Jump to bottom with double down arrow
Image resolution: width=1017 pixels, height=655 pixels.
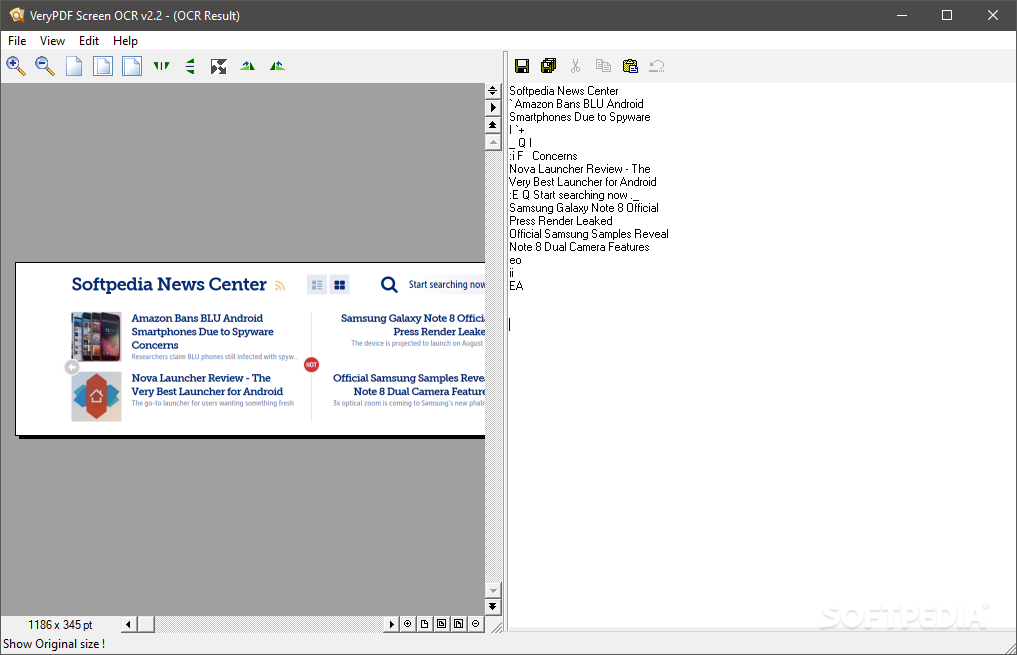[x=492, y=606]
